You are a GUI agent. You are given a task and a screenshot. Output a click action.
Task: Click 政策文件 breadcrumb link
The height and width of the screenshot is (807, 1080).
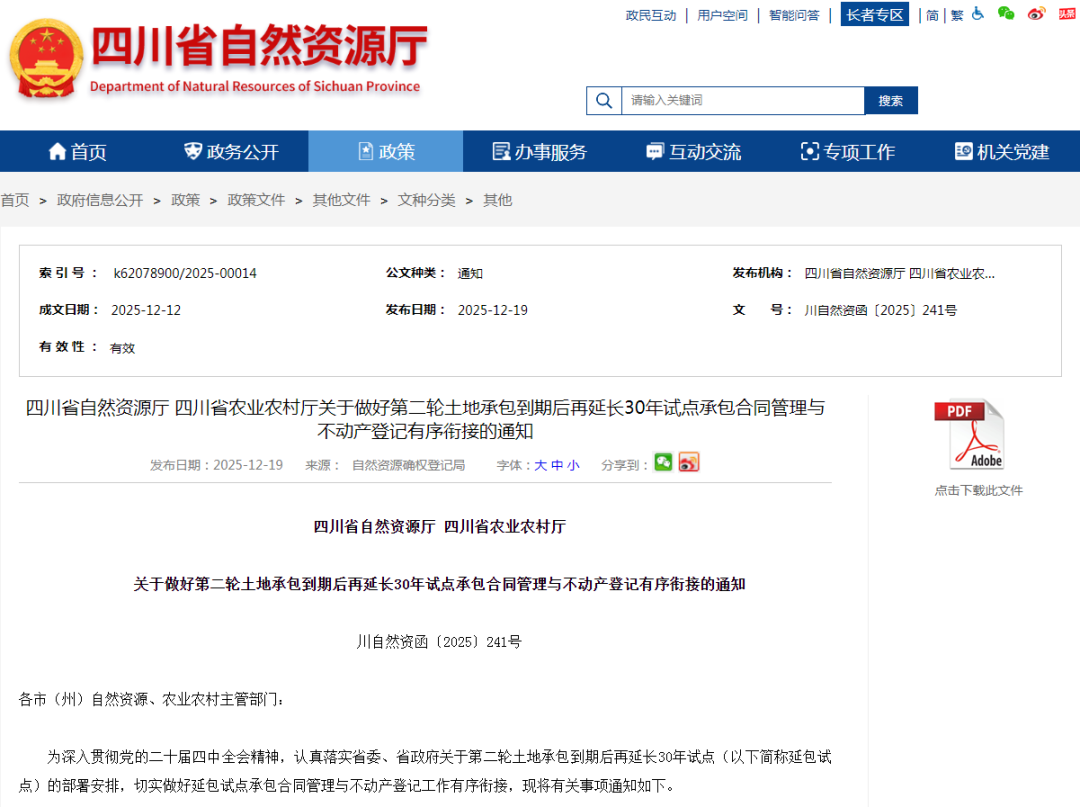click(256, 200)
